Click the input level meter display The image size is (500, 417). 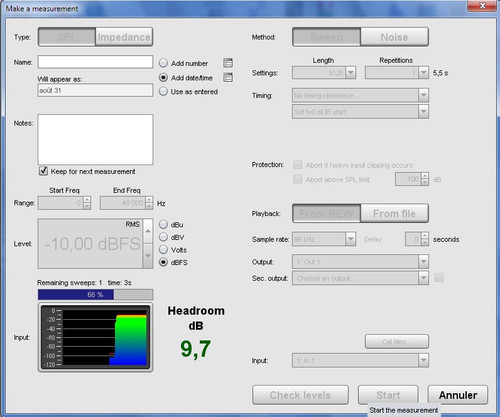pos(95,337)
